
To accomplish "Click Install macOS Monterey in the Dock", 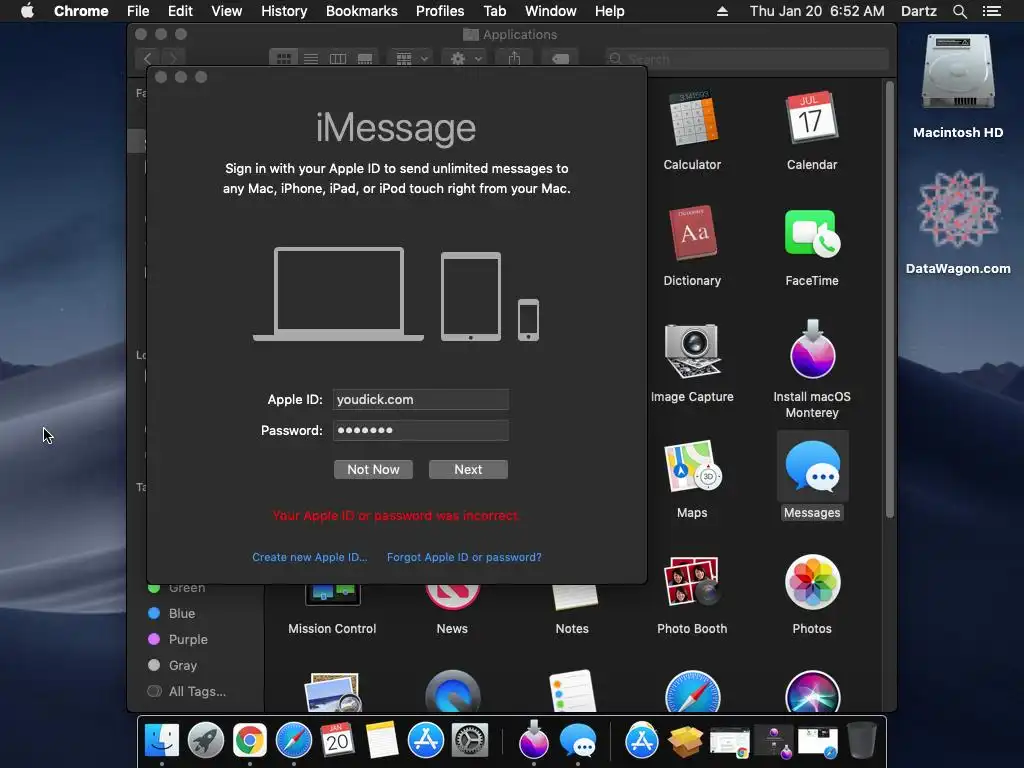I will [x=534, y=739].
